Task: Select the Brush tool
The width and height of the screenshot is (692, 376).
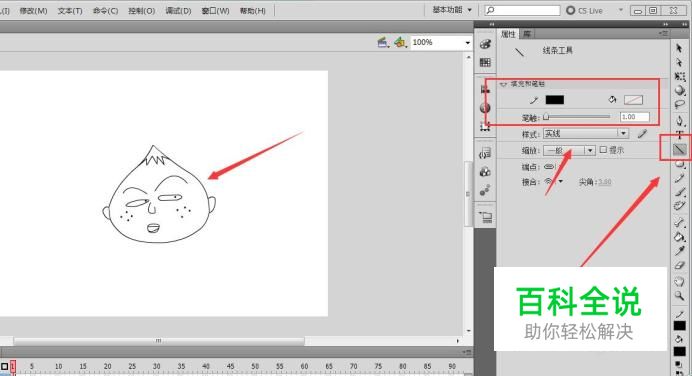Action: click(x=680, y=192)
